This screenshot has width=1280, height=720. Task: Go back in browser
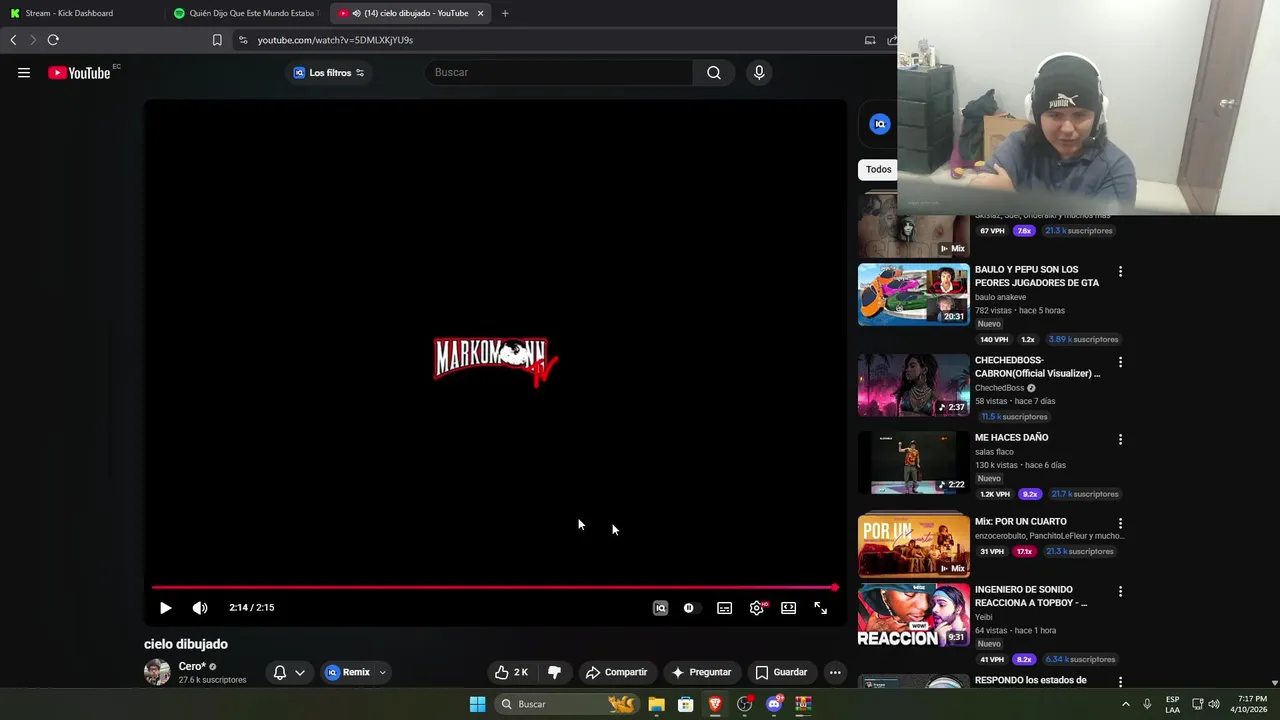pyautogui.click(x=13, y=40)
